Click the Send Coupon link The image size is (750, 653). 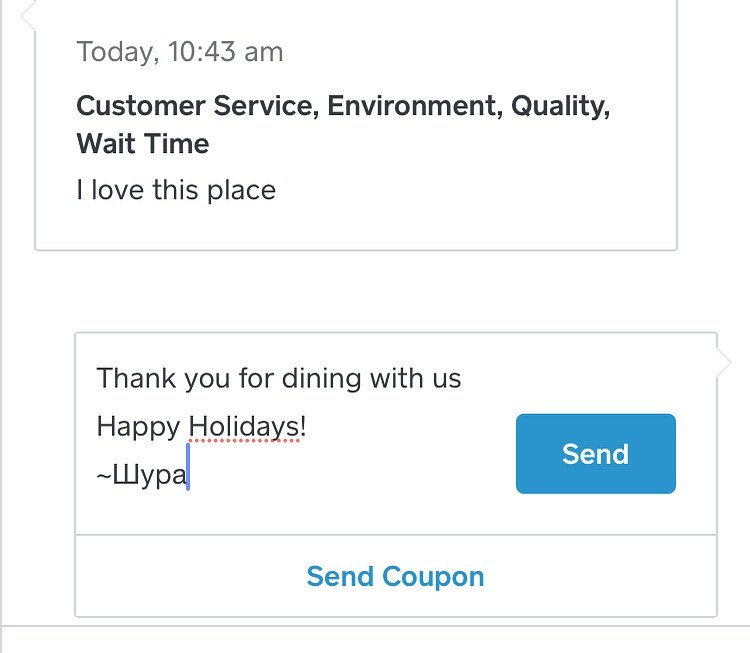pyautogui.click(x=395, y=577)
